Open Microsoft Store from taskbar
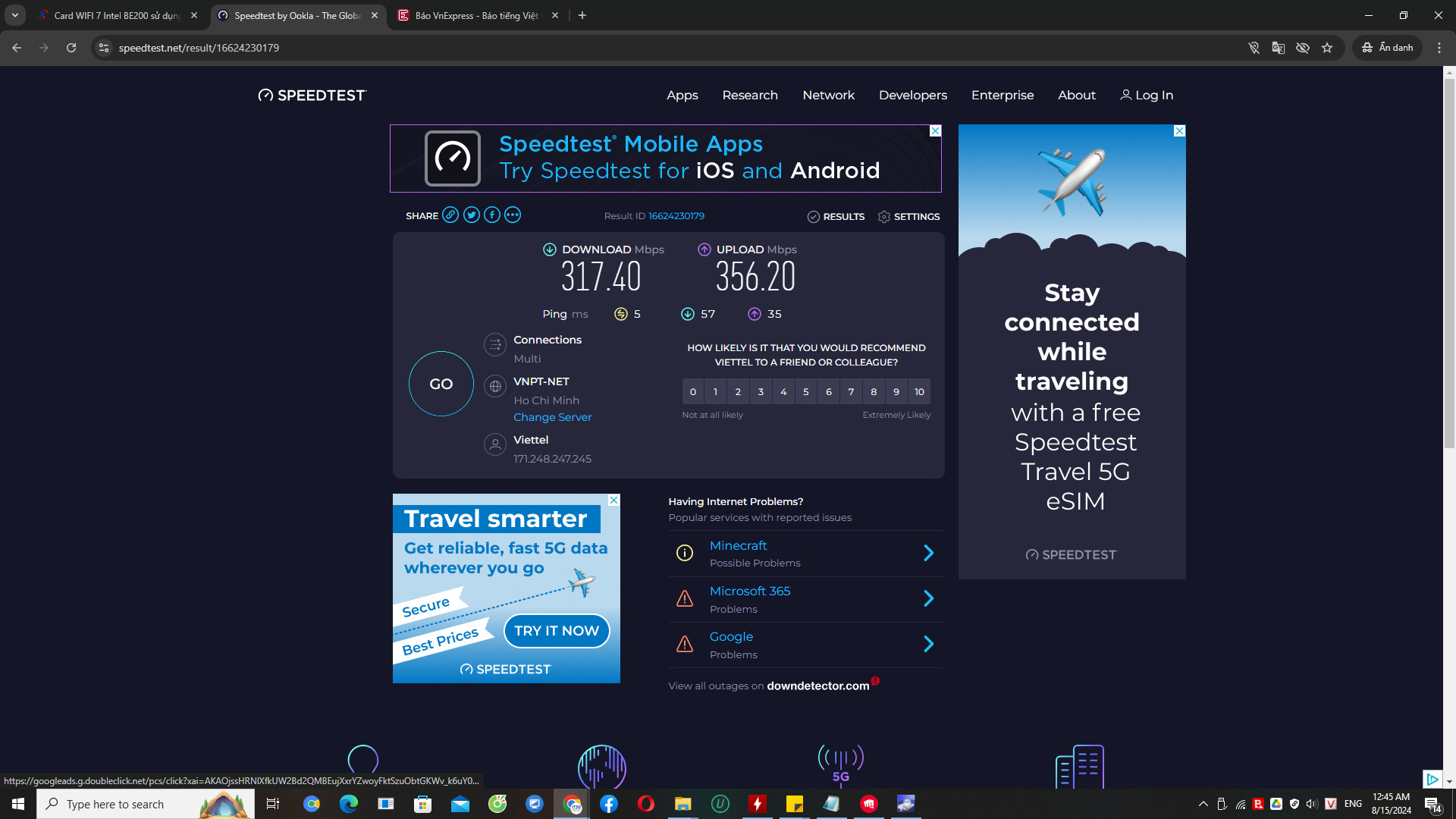 (423, 804)
